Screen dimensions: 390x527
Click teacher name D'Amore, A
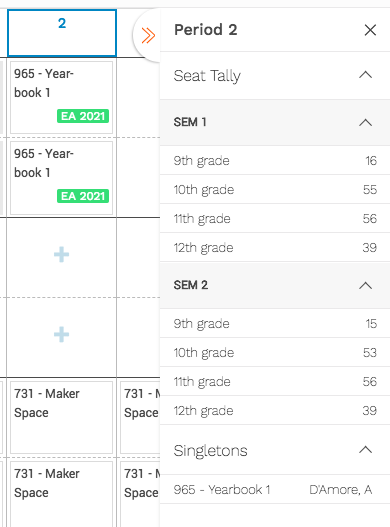click(341, 490)
